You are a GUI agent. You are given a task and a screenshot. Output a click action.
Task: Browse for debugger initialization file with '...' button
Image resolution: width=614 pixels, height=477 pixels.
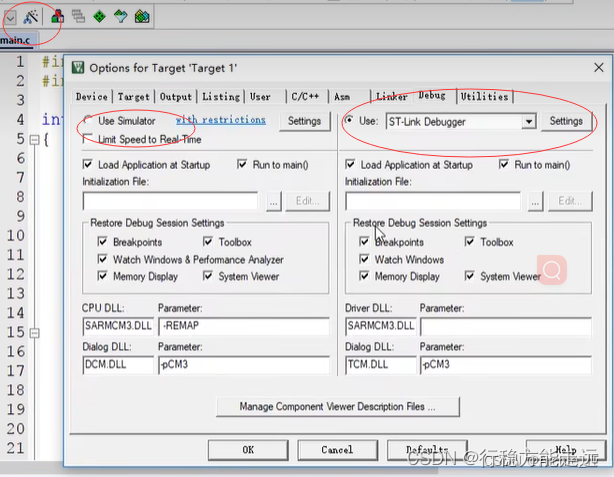click(535, 202)
